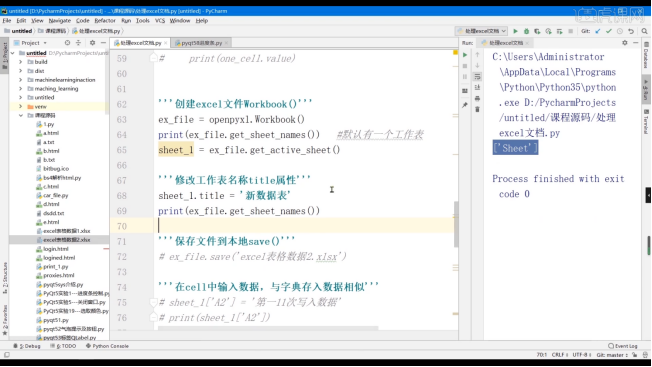Run with coverage from the main toolbar
Screen dimensions: 652x367
coord(537,31)
